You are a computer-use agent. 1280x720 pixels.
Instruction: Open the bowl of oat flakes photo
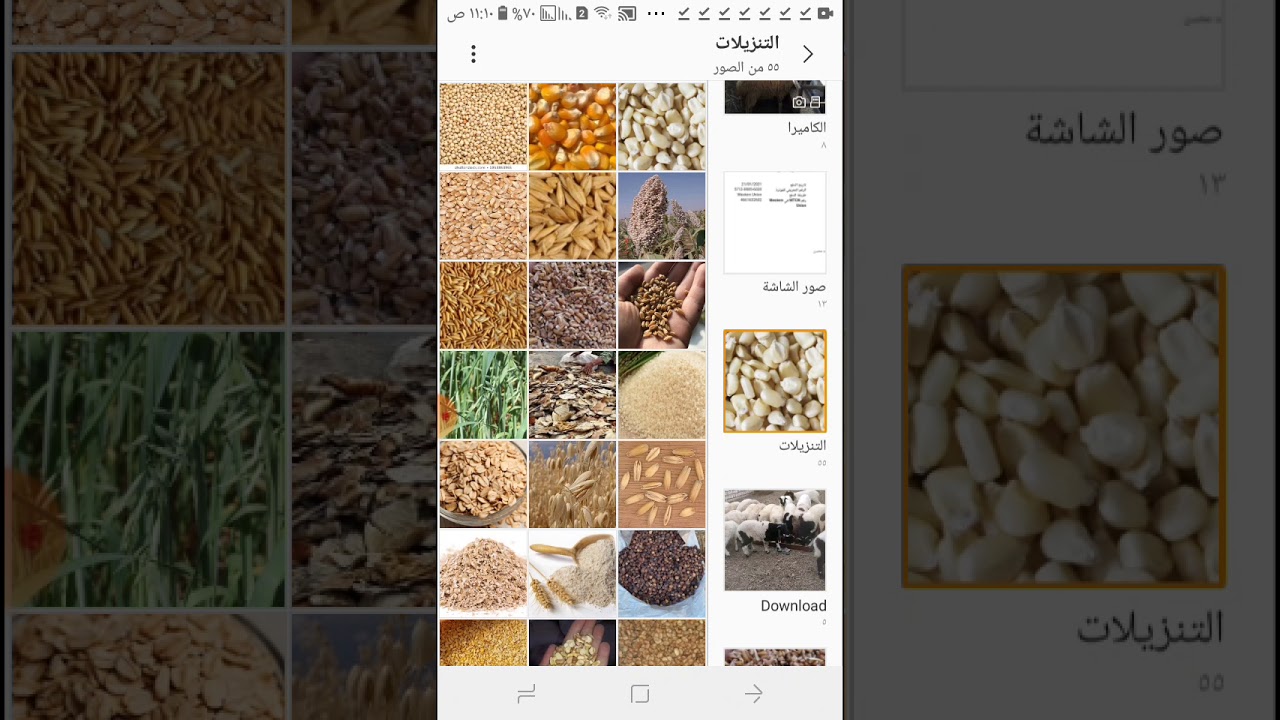(483, 484)
